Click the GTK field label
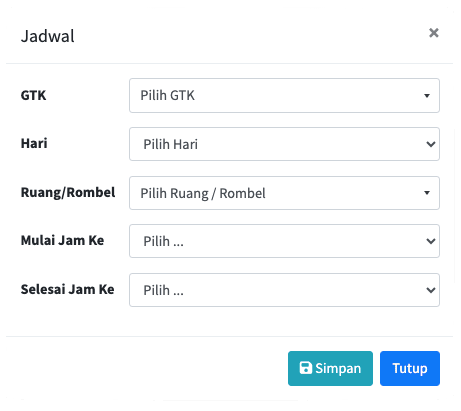The image size is (461, 411). pos(33,95)
